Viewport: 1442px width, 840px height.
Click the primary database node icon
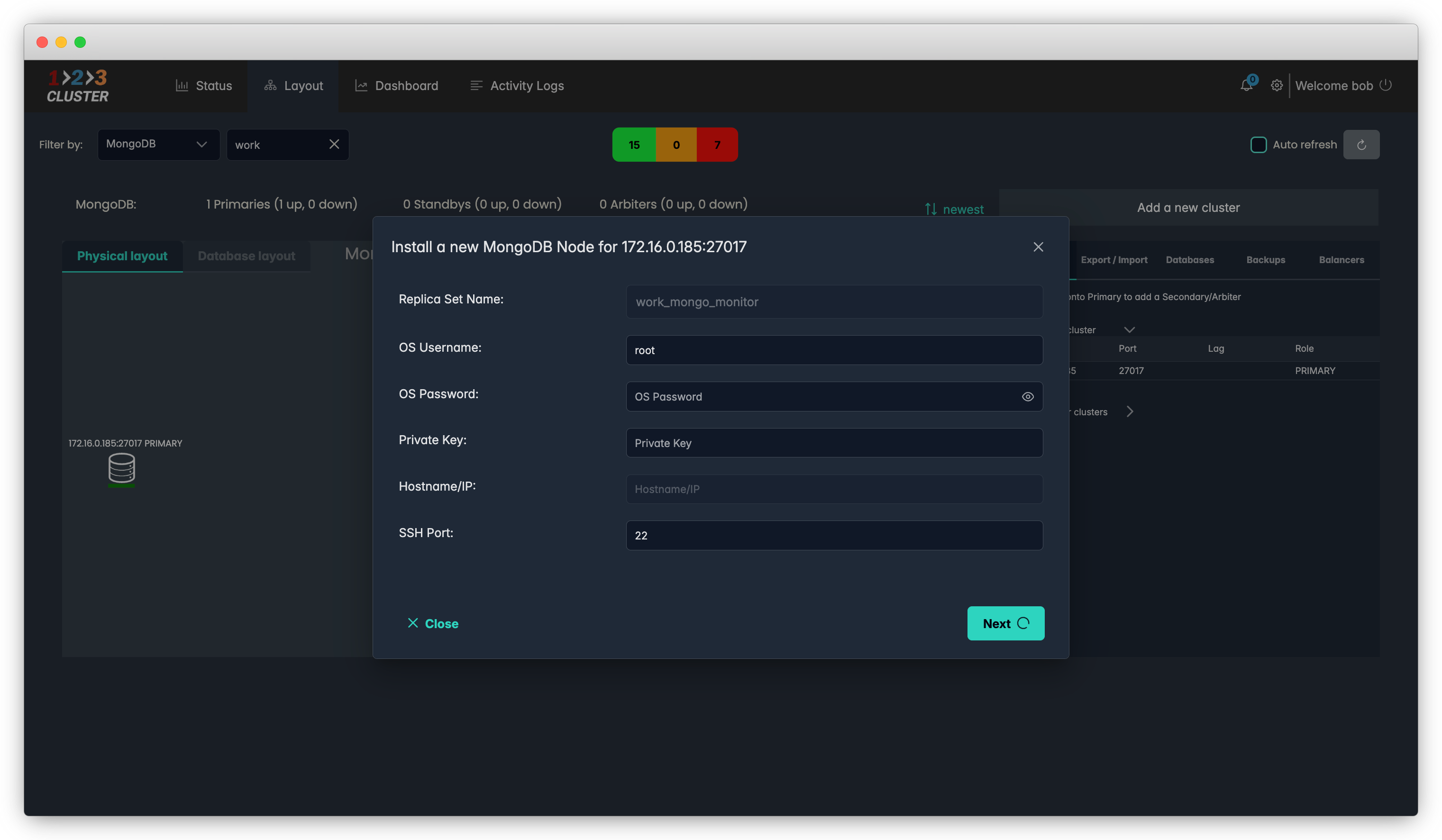(x=121, y=469)
